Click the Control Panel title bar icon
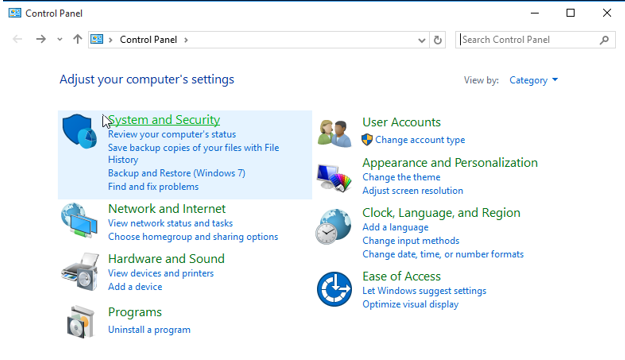This screenshot has width=625, height=360. (15, 13)
